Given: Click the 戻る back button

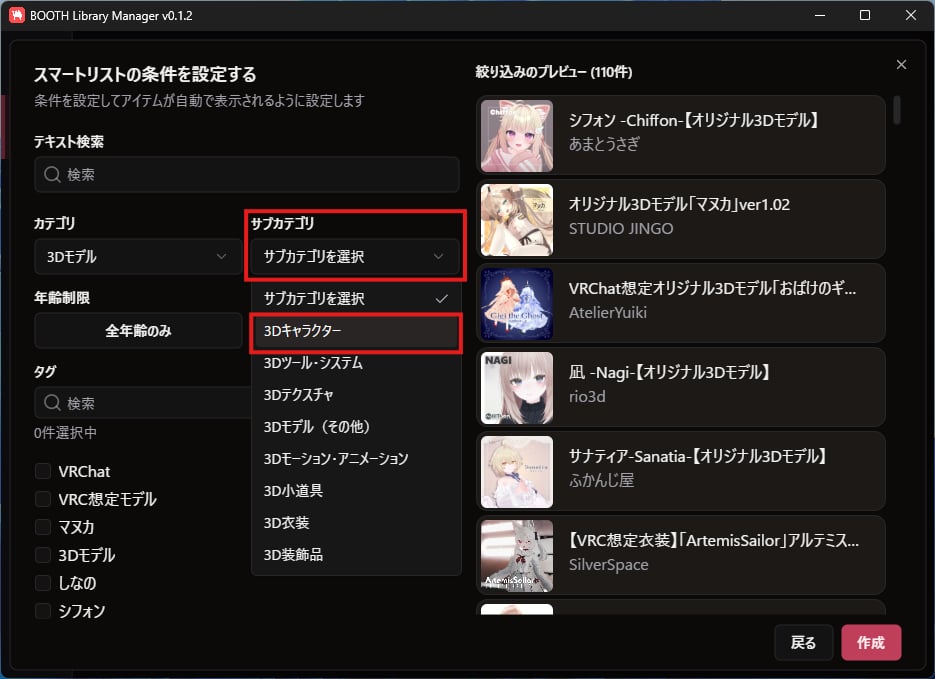Looking at the screenshot, I should (x=803, y=643).
